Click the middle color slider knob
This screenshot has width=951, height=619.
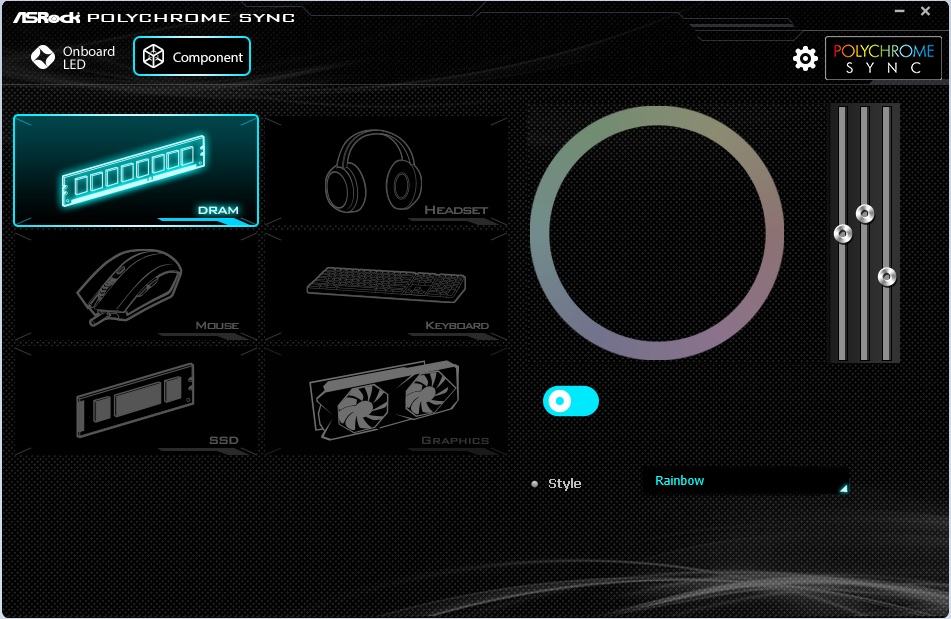(x=864, y=213)
